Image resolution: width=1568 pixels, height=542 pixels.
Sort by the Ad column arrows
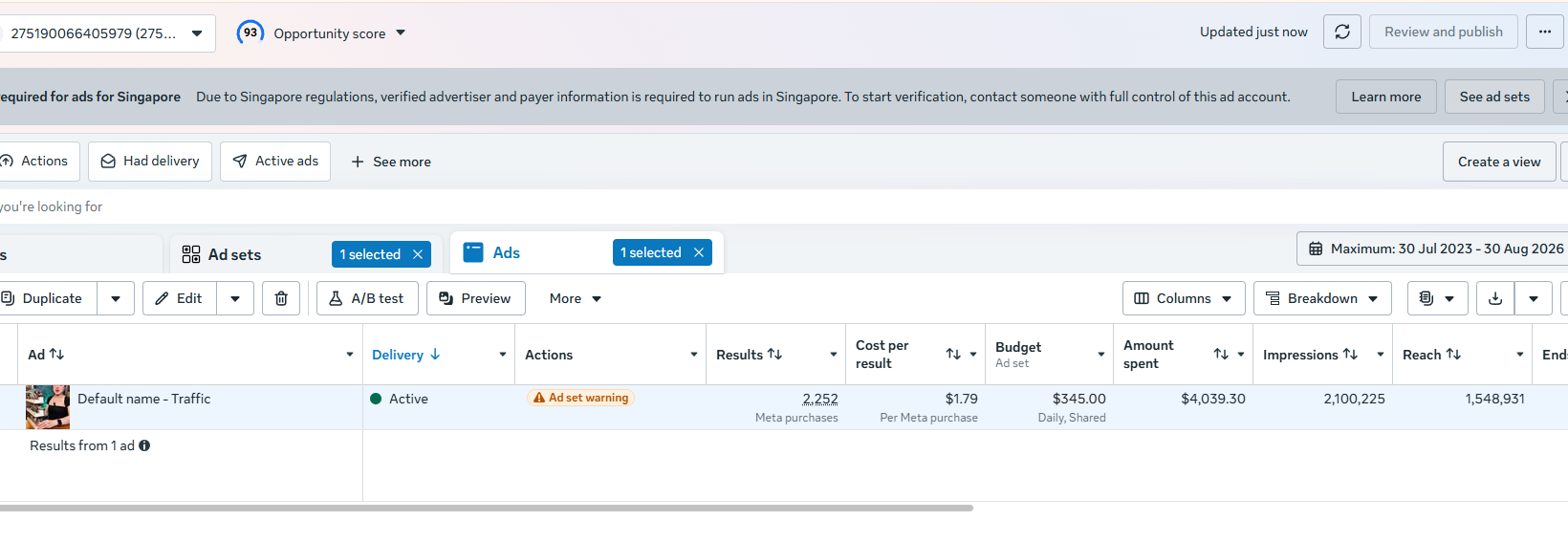57,355
